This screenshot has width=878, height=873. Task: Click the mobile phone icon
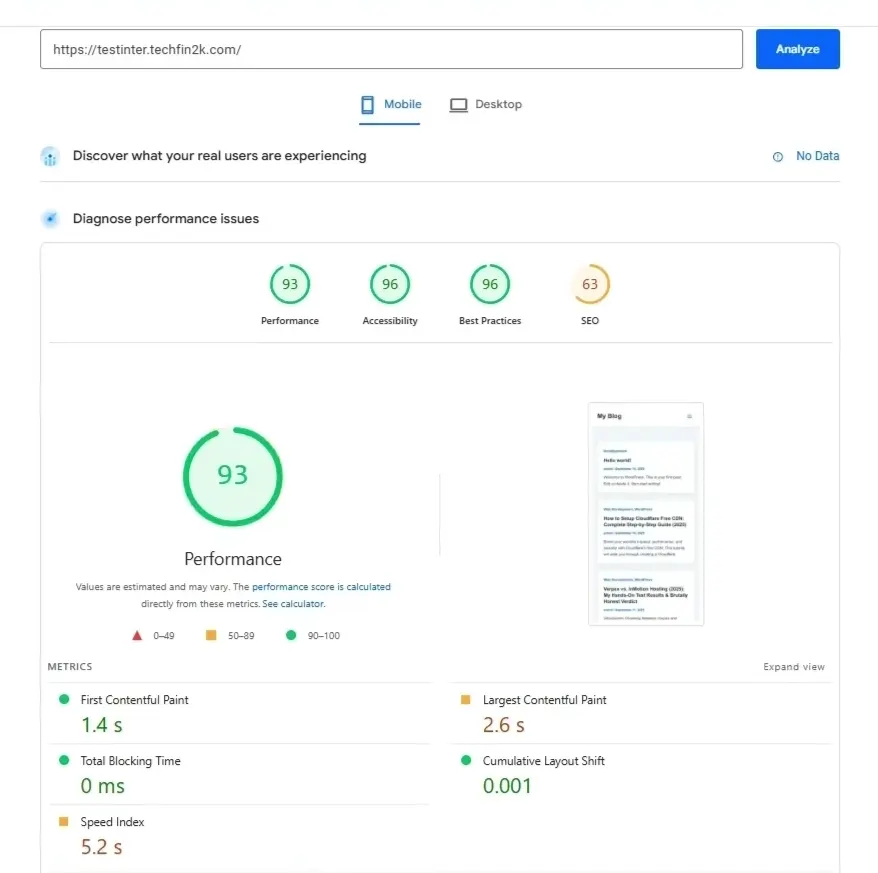pos(367,105)
